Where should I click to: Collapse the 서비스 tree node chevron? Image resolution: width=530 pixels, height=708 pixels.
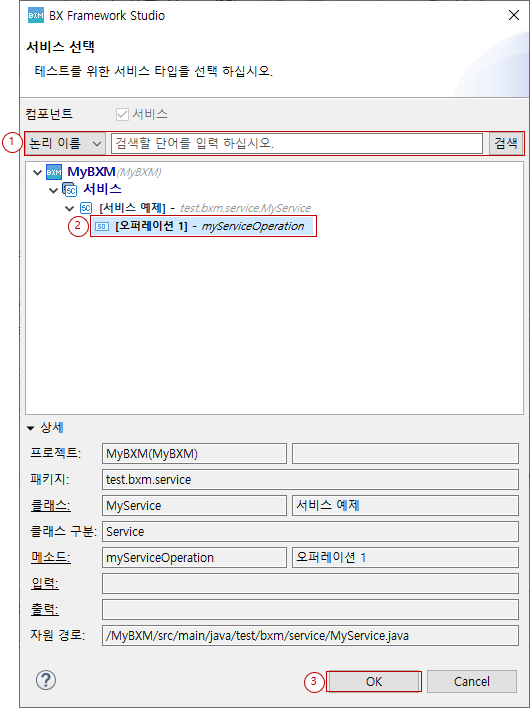[x=53, y=191]
